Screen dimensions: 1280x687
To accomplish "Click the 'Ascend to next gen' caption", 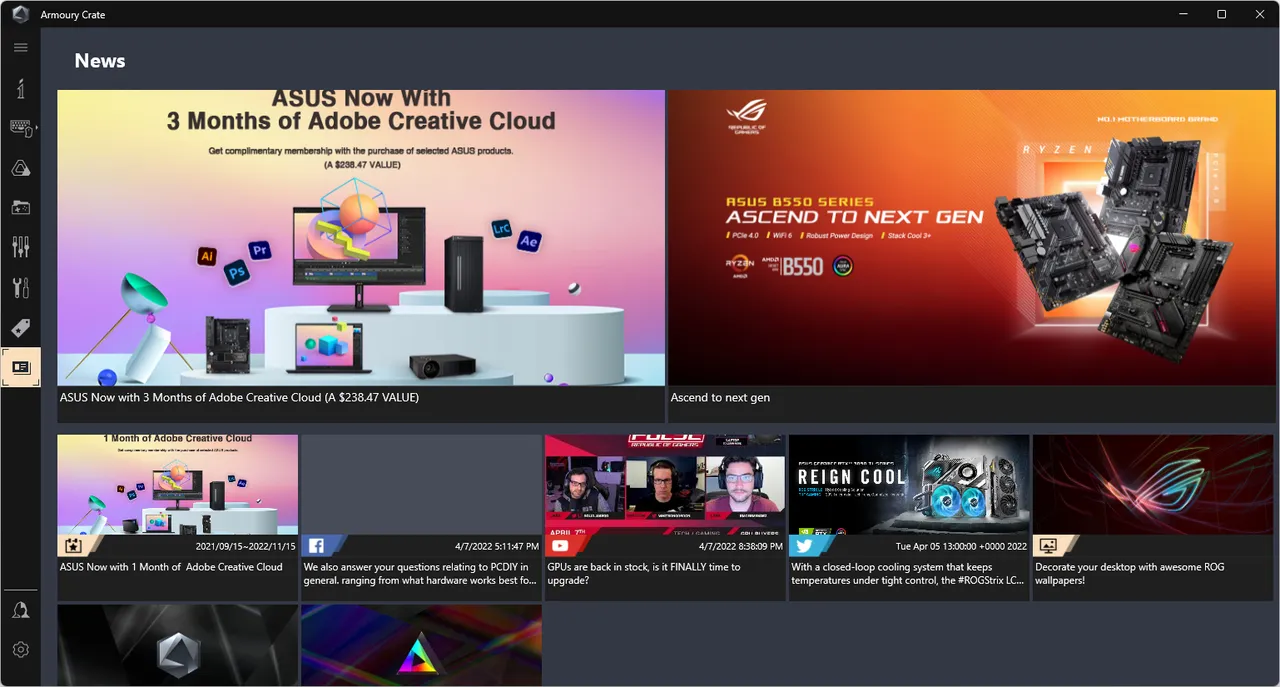I will (720, 398).
